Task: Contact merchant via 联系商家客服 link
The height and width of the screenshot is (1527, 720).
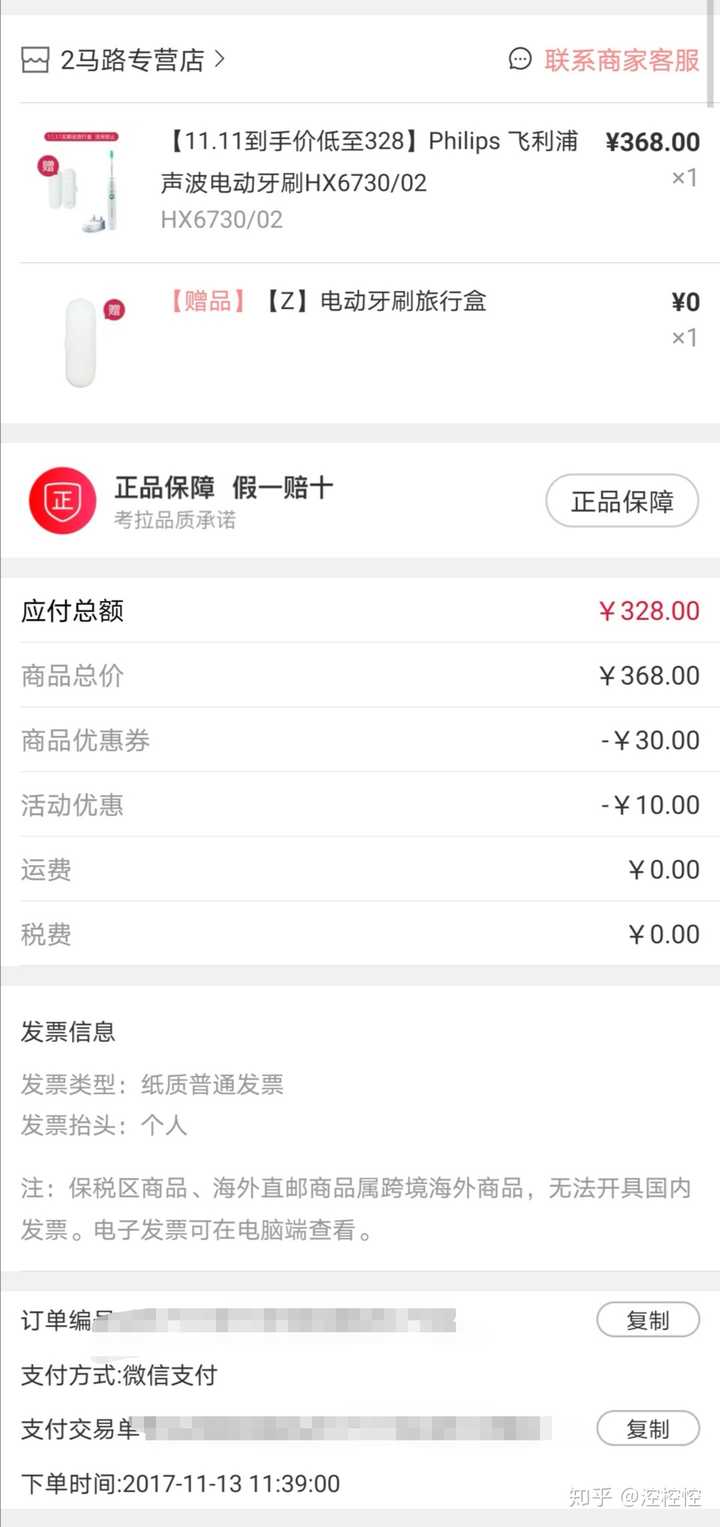Action: coord(621,60)
